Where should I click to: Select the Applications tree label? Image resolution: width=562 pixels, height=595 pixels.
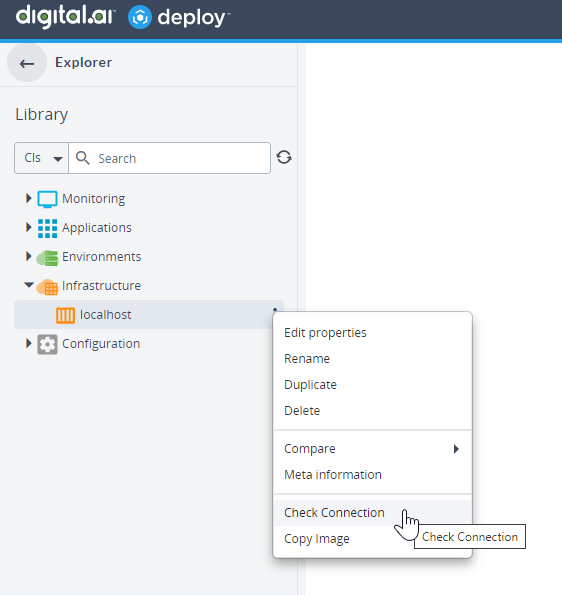97,228
